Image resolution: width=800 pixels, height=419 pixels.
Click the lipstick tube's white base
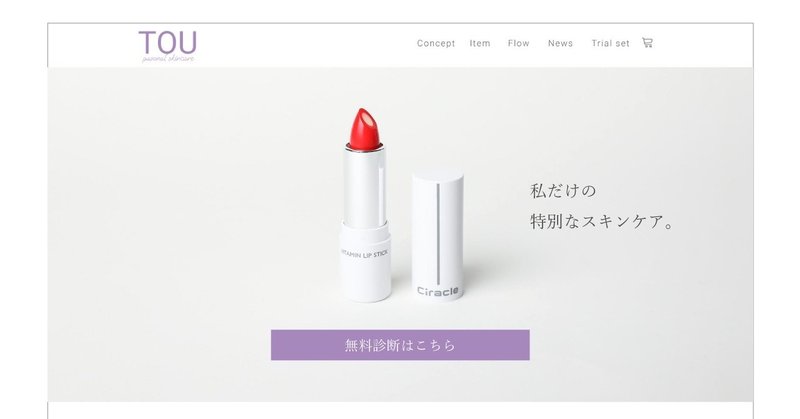pos(365,263)
